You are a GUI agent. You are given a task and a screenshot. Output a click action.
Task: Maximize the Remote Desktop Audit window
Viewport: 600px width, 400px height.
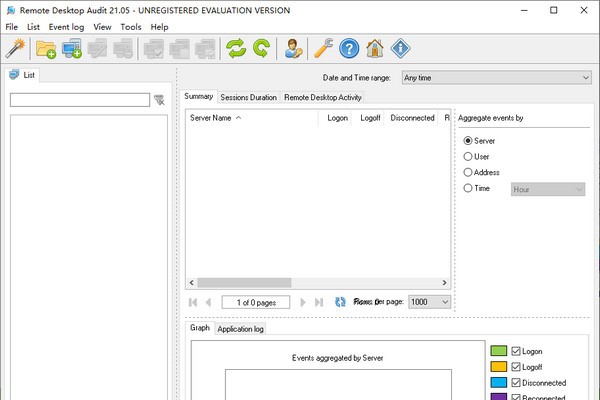[x=553, y=10]
